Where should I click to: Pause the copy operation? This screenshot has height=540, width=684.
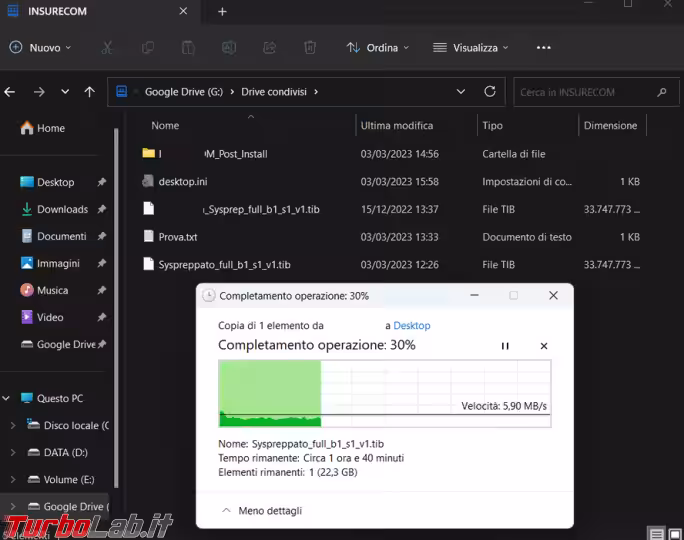point(505,346)
